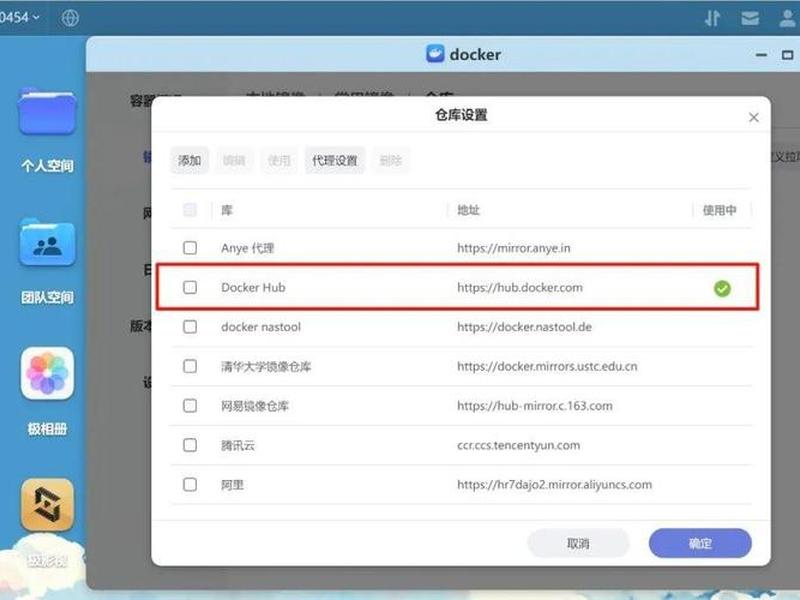Click the https://mirror.anye.in address
The width and height of the screenshot is (800, 600).
tap(514, 248)
